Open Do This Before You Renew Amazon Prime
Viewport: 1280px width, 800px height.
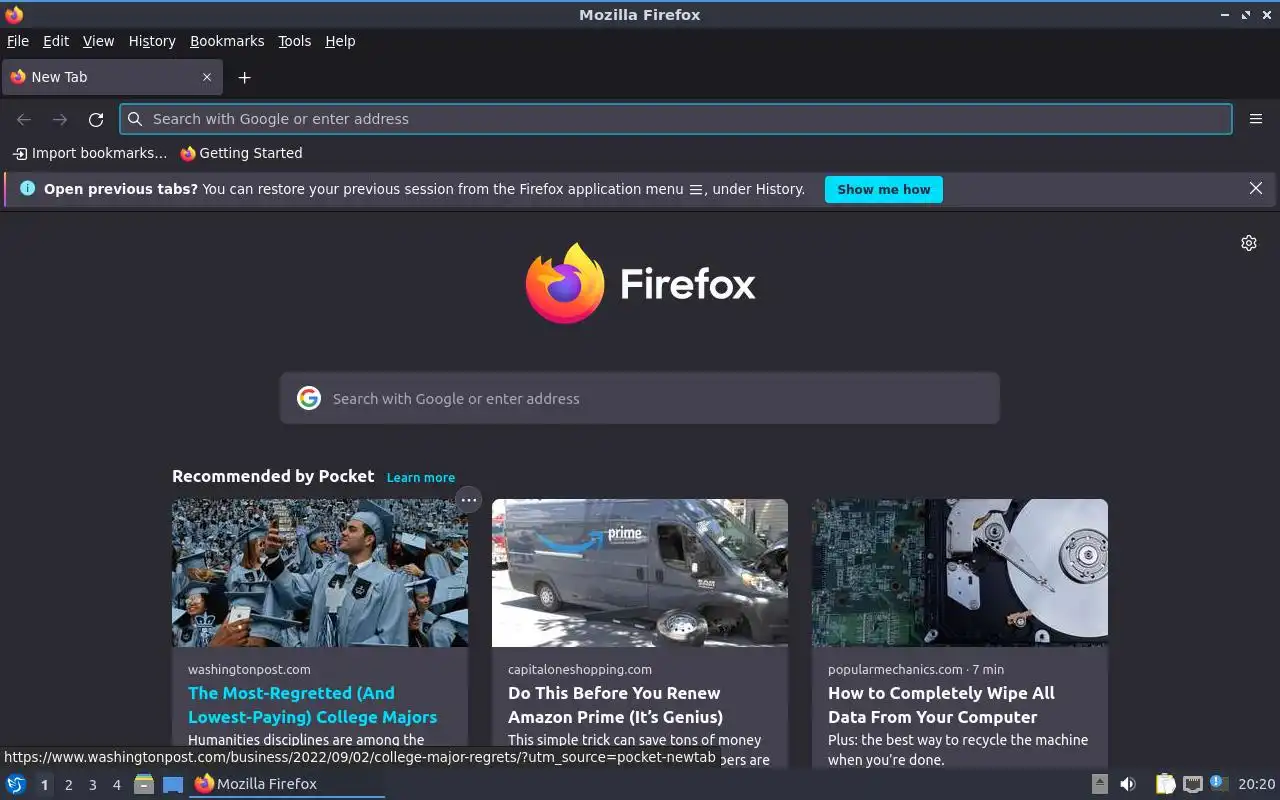click(x=615, y=705)
